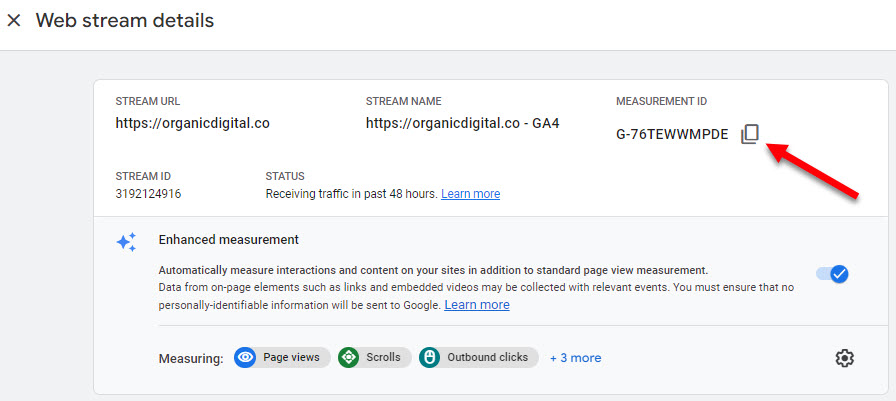Screen dimensions: 896x401
Task: Close the Web stream details panel
Action: [14, 21]
